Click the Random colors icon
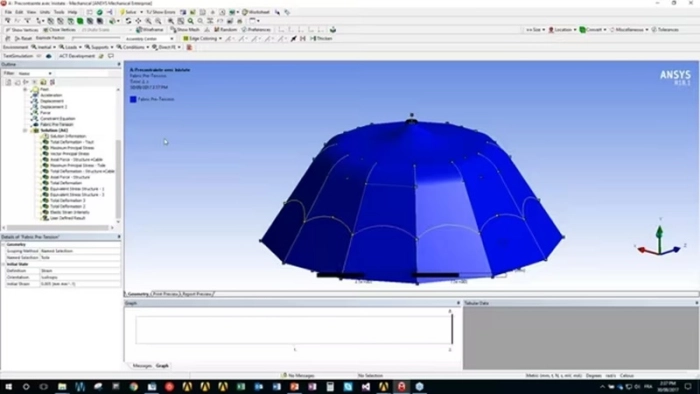The image size is (700, 394). [225, 29]
